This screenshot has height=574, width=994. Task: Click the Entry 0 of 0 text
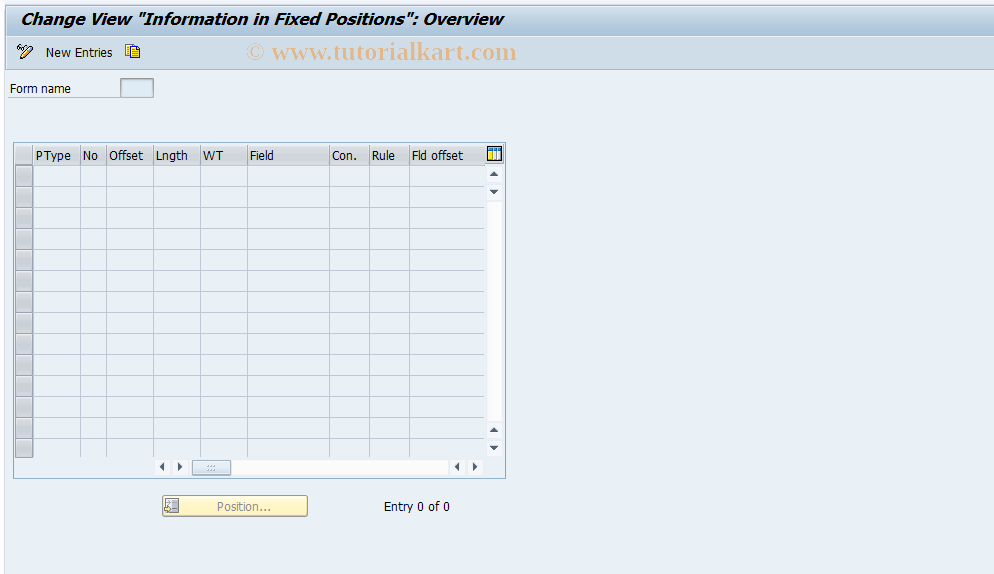[416, 506]
